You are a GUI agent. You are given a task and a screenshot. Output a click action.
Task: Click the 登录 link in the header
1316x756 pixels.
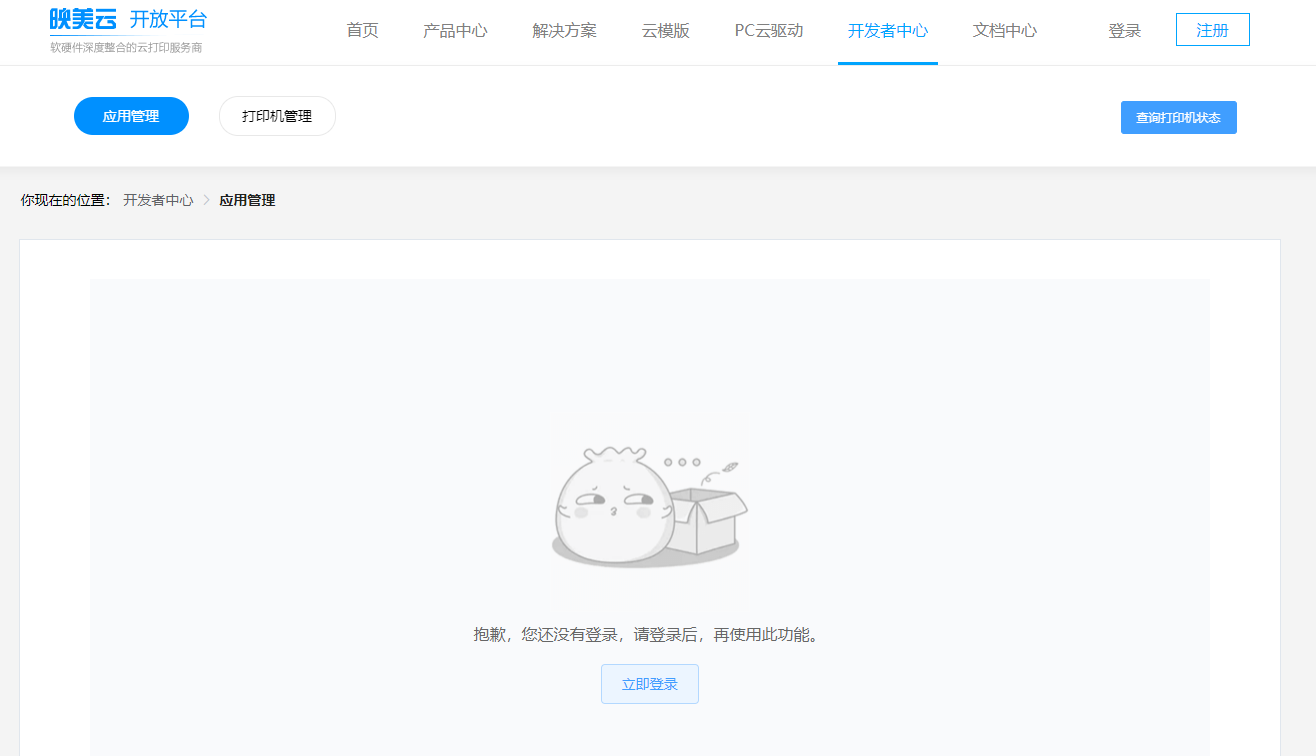1124,31
